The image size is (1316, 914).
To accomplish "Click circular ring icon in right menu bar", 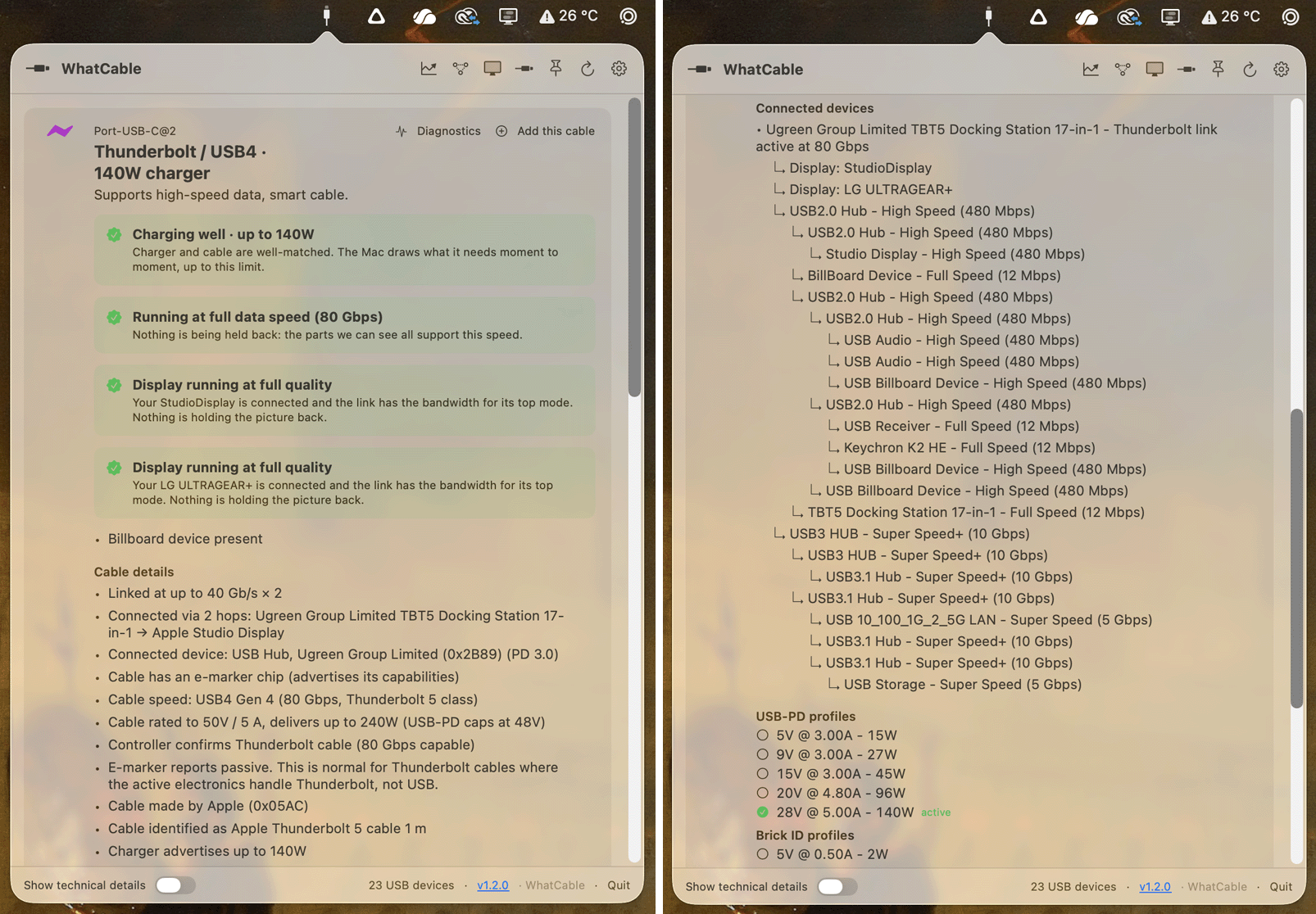I will tap(1291, 16).
